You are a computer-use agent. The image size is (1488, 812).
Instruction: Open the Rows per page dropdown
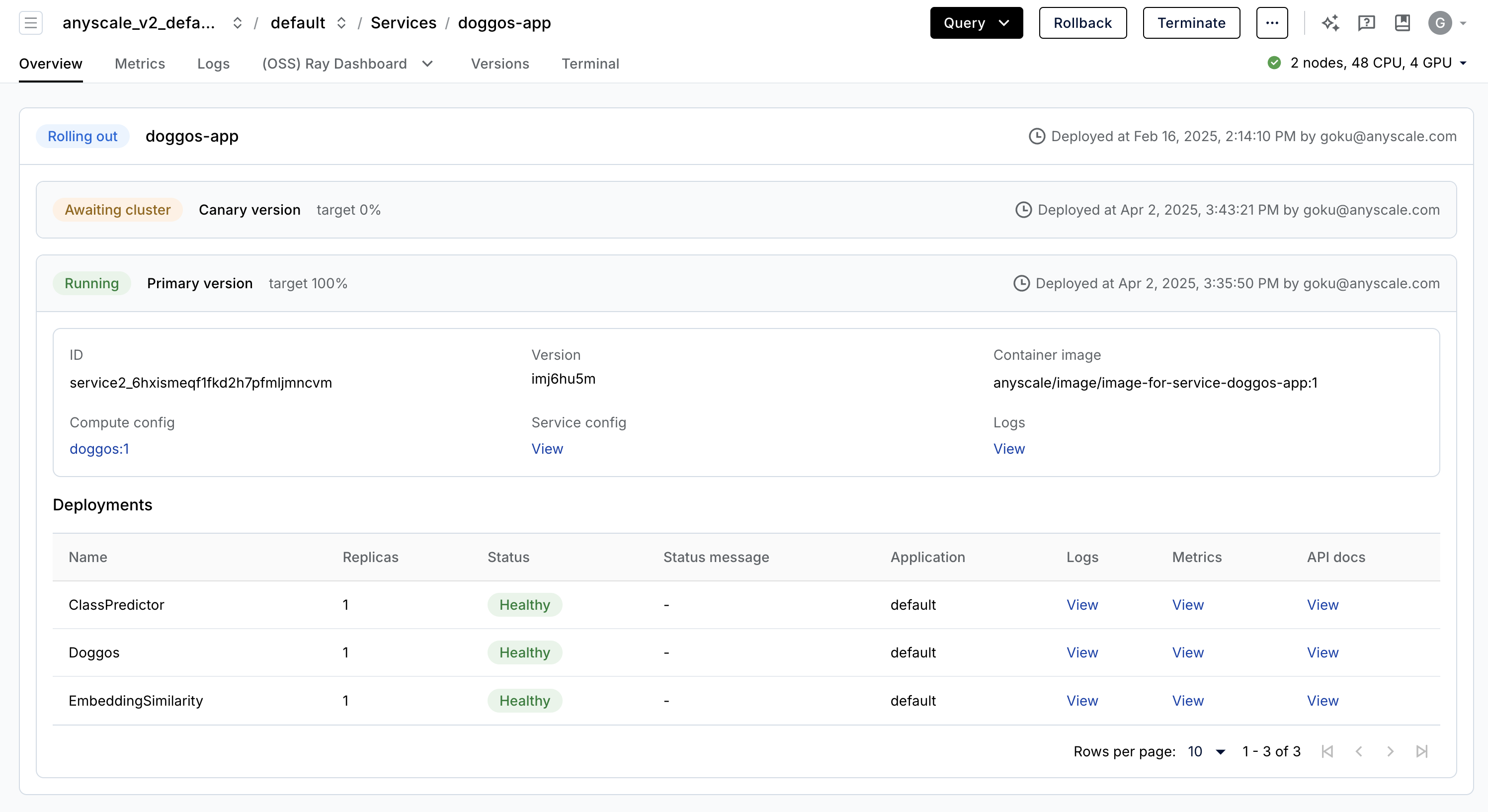(1206, 751)
